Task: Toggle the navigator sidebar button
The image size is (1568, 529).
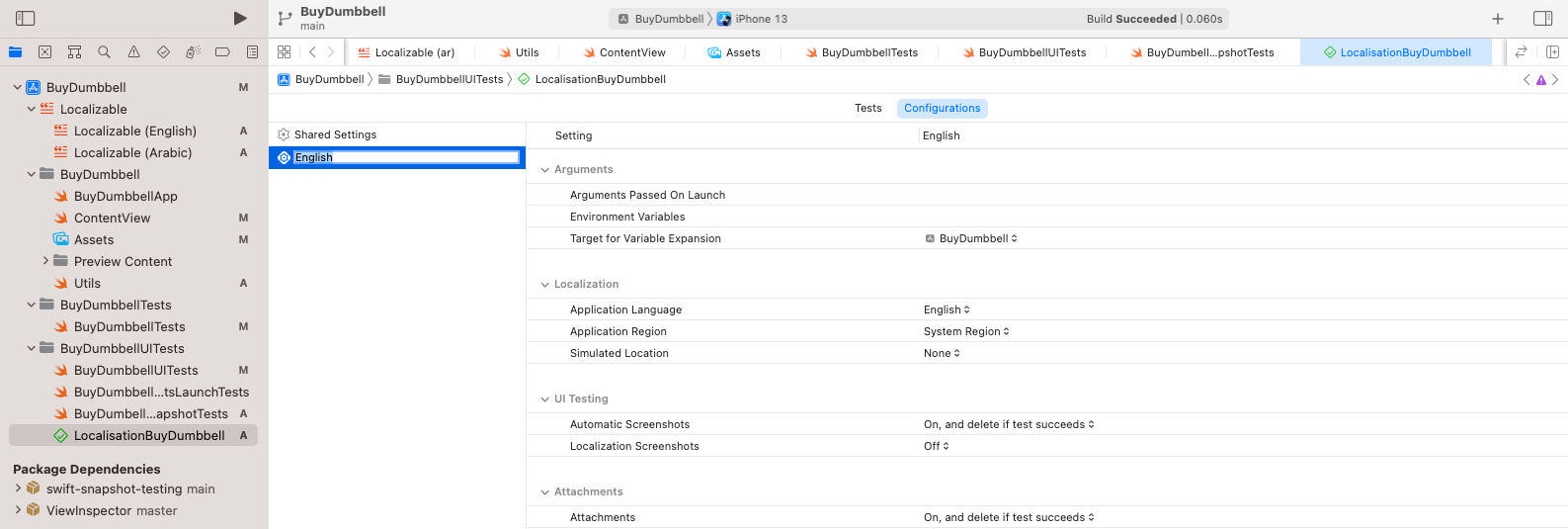Action: click(x=26, y=19)
